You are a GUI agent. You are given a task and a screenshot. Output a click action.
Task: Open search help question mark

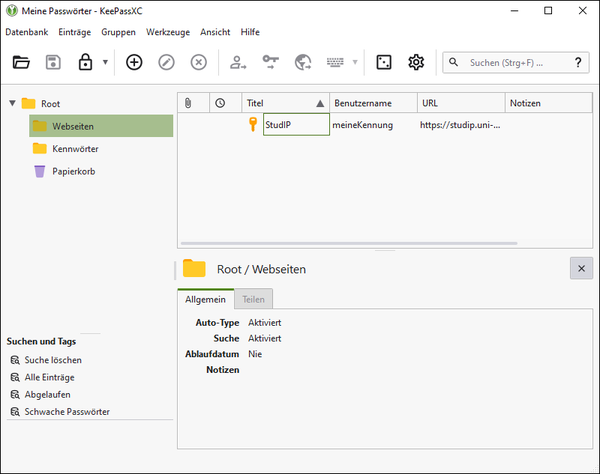point(578,62)
